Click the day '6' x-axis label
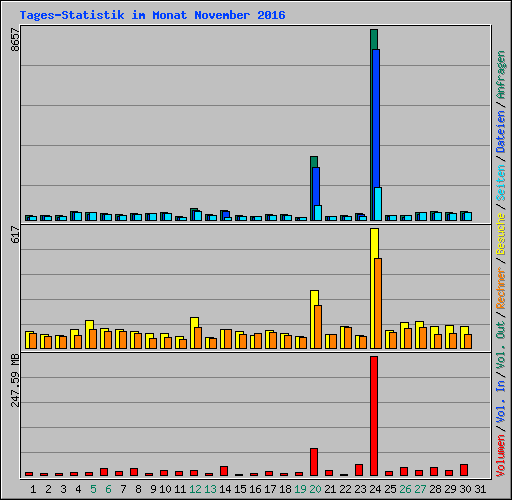 [108, 489]
